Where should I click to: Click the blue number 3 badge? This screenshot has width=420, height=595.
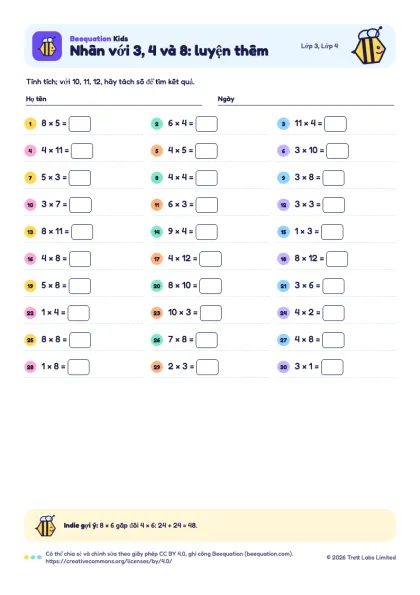[283, 124]
